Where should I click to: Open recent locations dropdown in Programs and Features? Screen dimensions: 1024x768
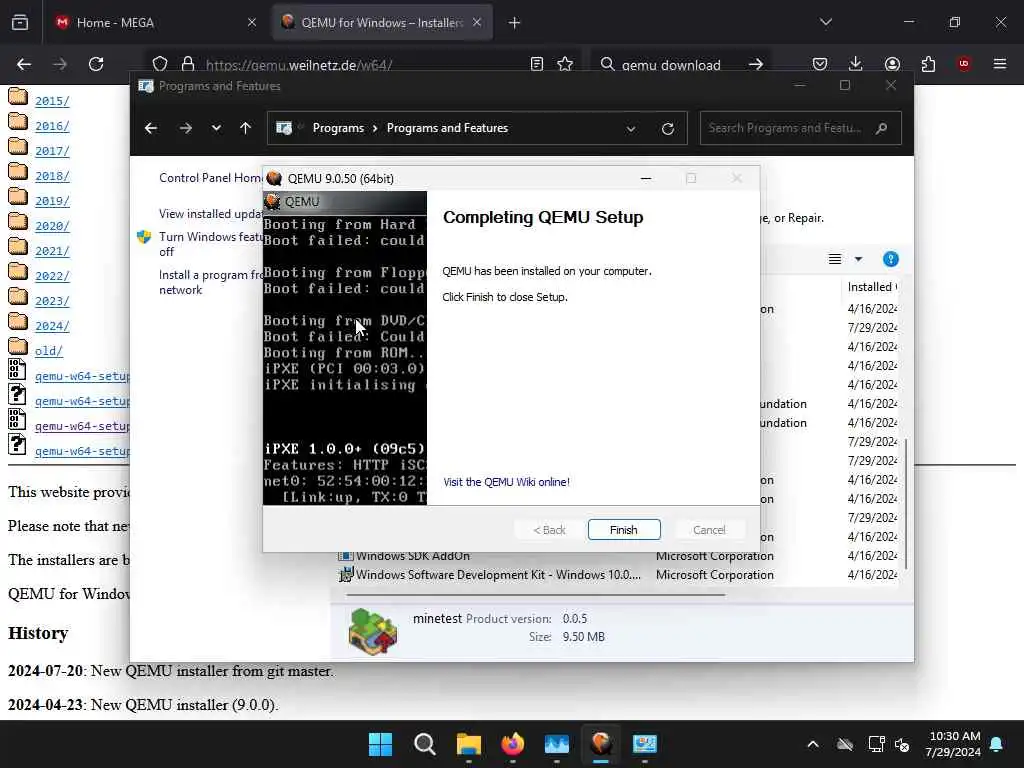(216, 128)
